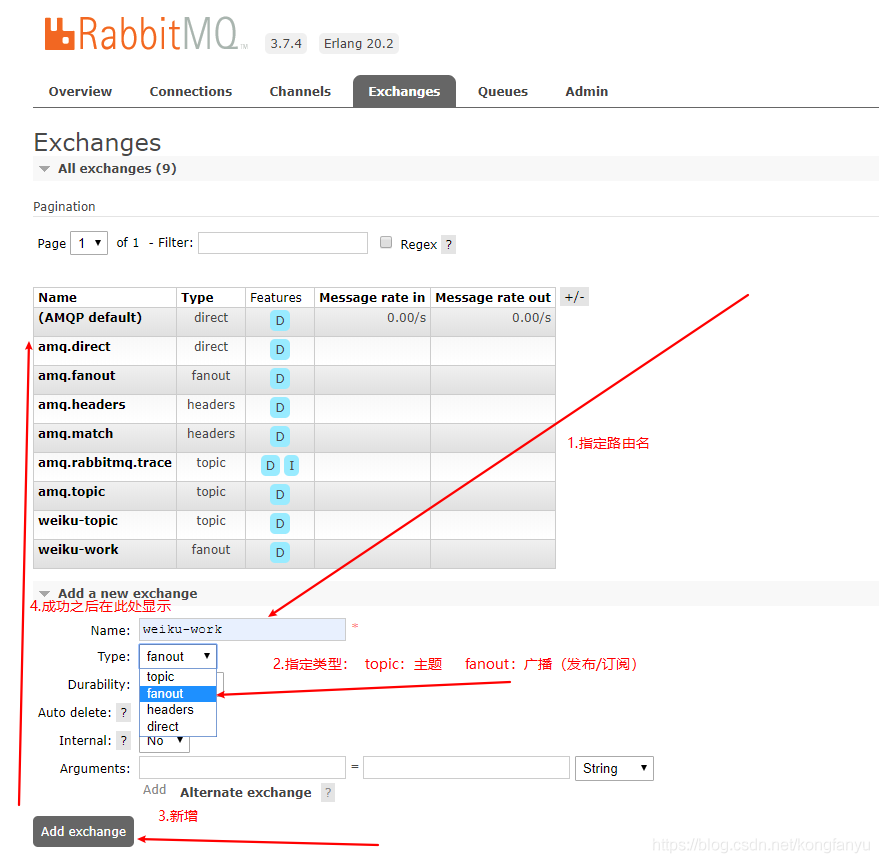The width and height of the screenshot is (879, 863).
Task: Switch to the Queues tab
Action: point(502,91)
